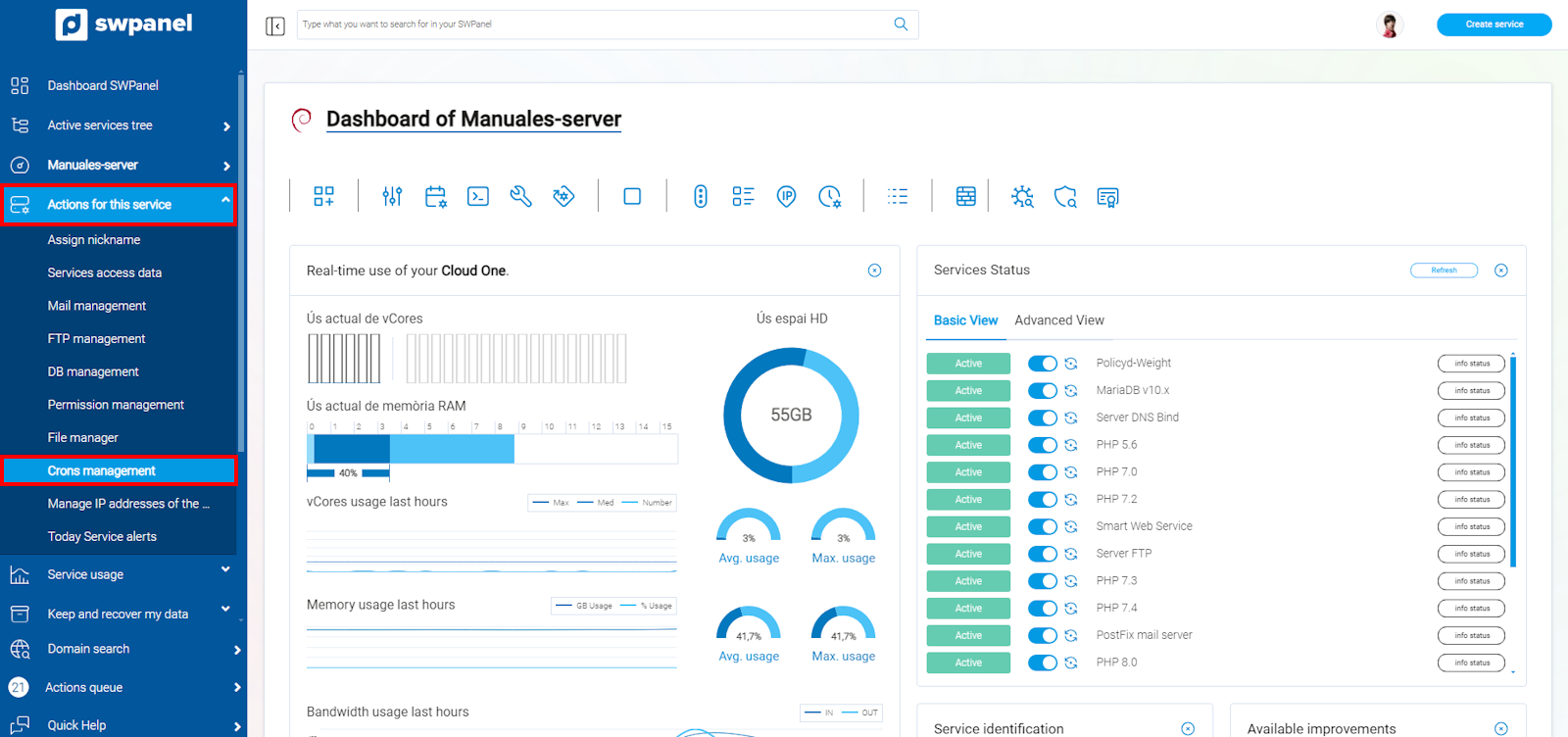Toggle the MariaDB v10.x service switch
Image resolution: width=1568 pixels, height=737 pixels.
click(1042, 391)
